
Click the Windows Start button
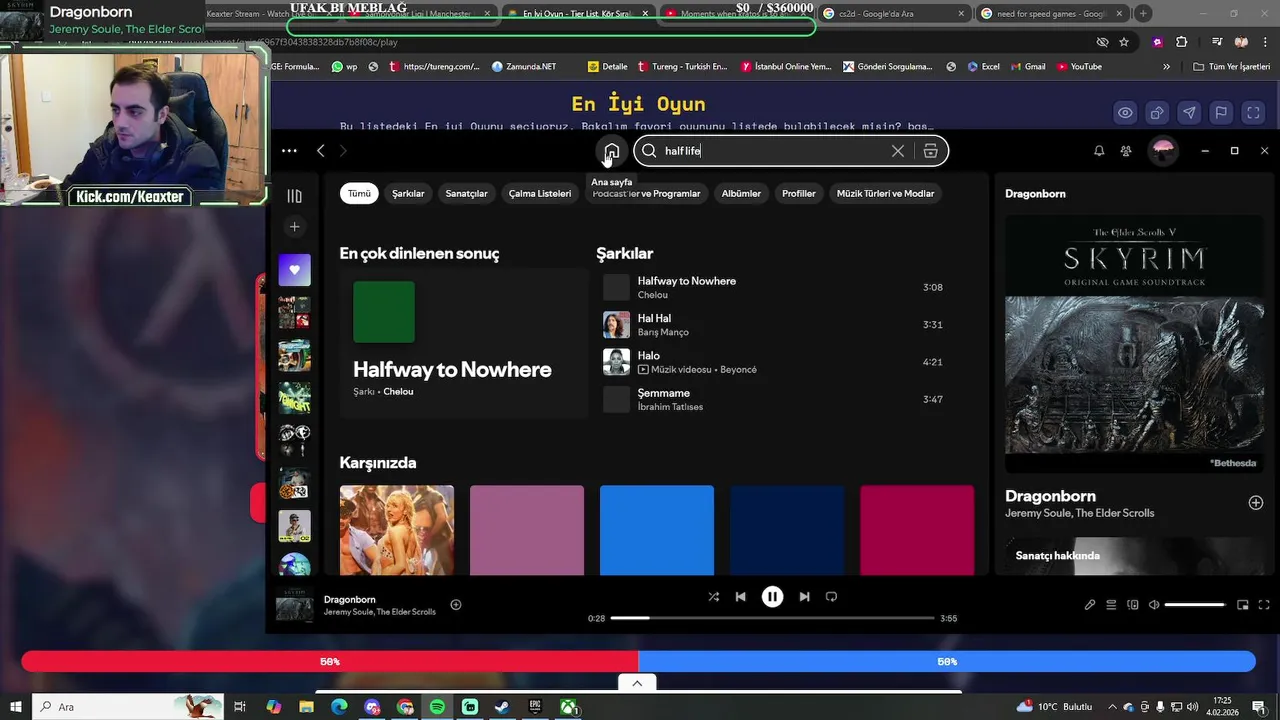coord(15,707)
